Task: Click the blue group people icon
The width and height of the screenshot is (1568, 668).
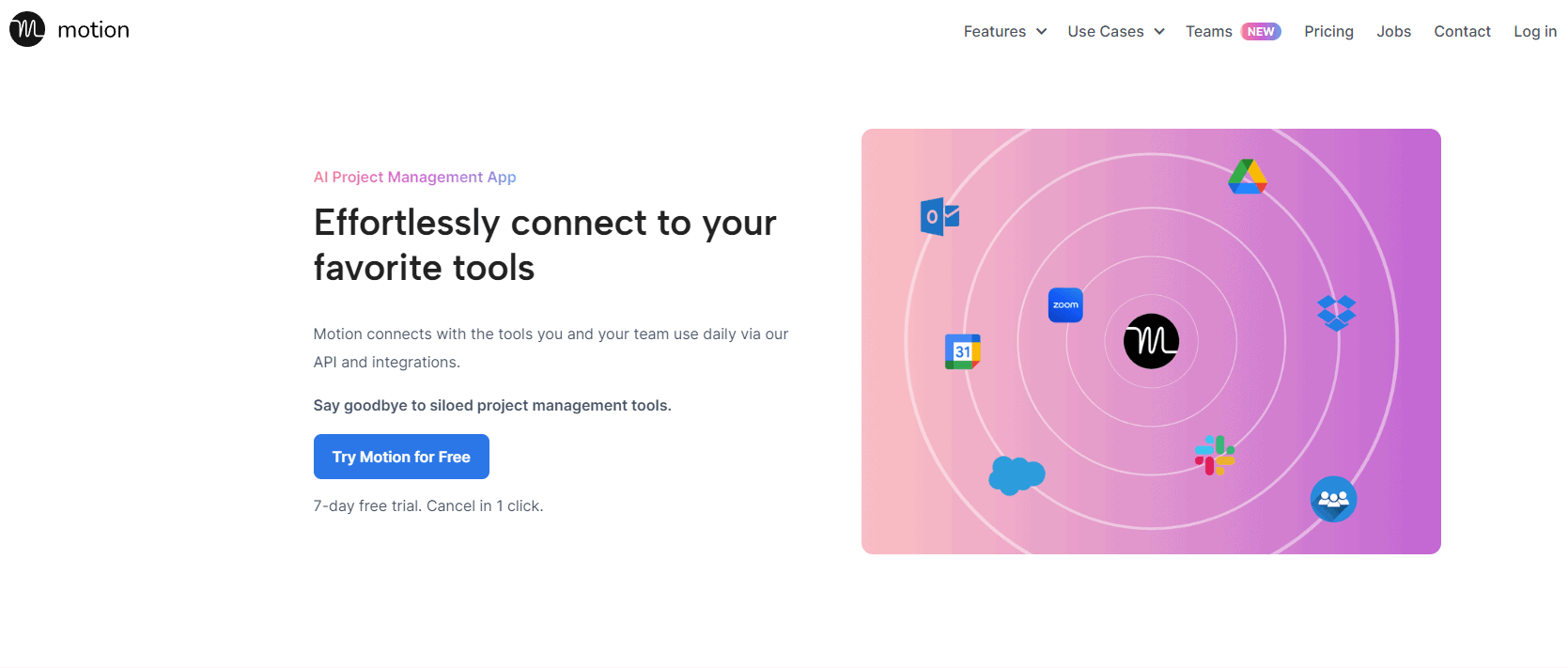Action: click(x=1333, y=499)
